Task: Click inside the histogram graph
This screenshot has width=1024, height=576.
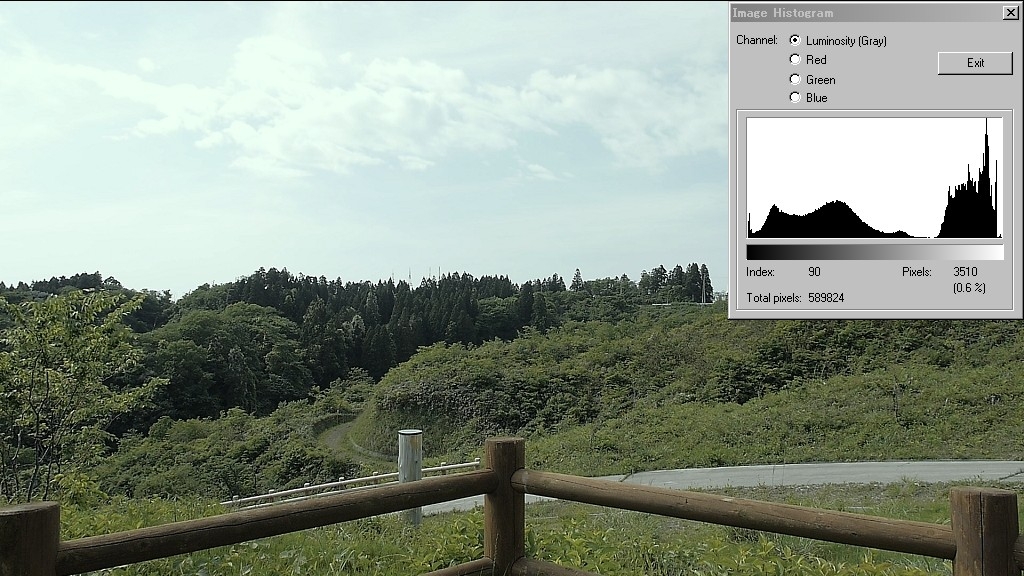Action: 874,178
